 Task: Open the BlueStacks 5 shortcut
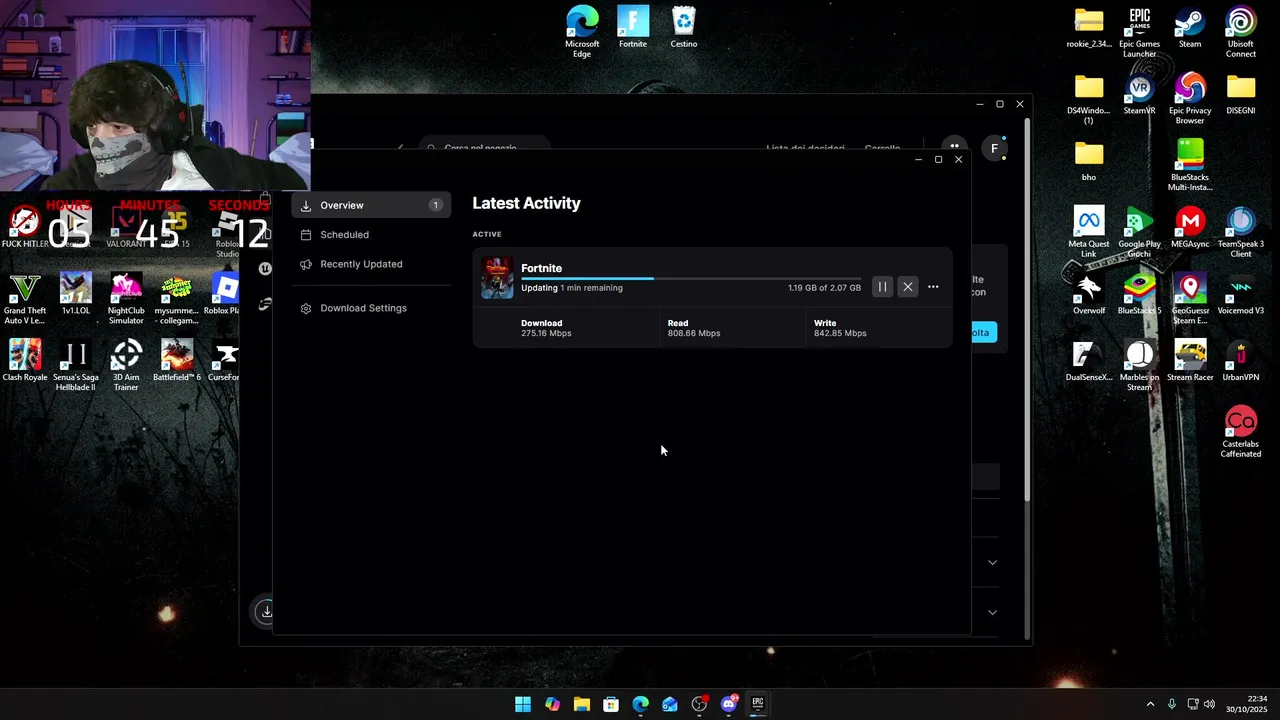point(1139,295)
